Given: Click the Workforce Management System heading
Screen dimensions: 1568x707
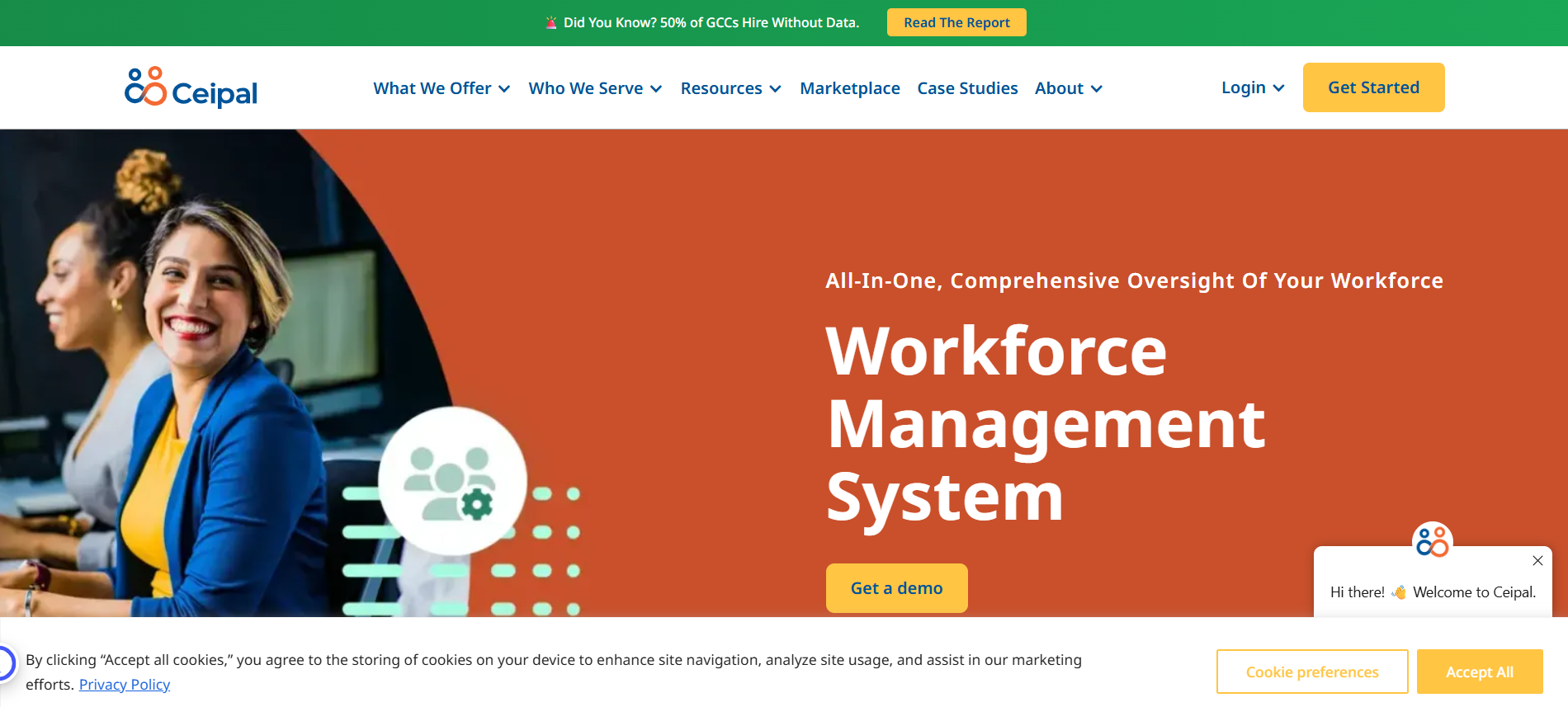Looking at the screenshot, I should pos(1046,424).
